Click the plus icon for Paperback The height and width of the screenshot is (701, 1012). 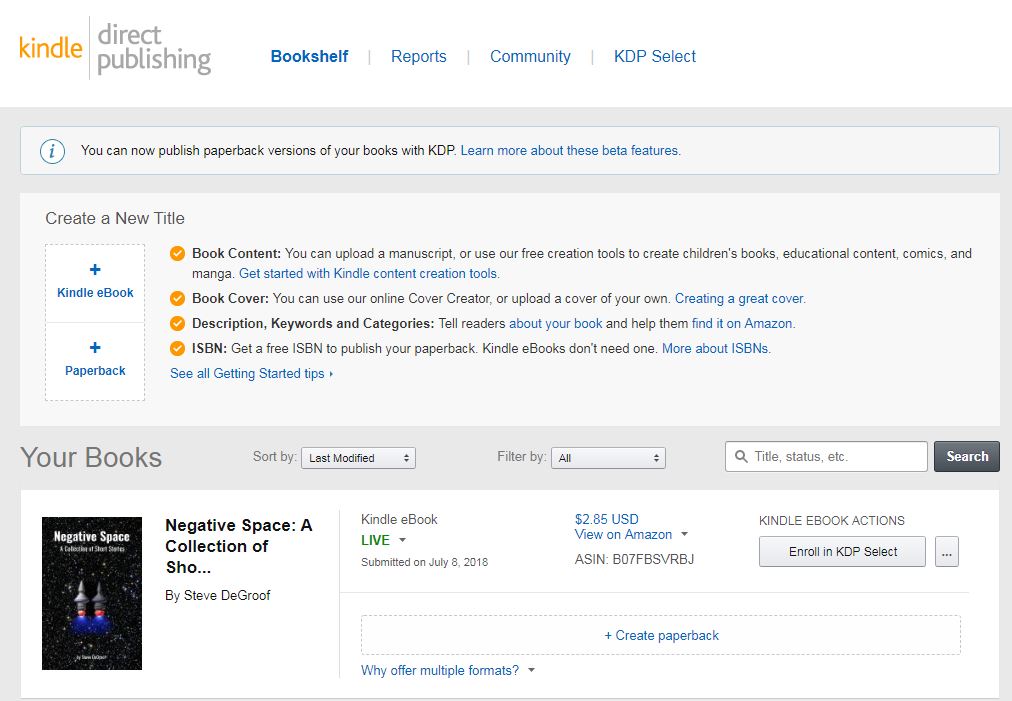click(95, 348)
